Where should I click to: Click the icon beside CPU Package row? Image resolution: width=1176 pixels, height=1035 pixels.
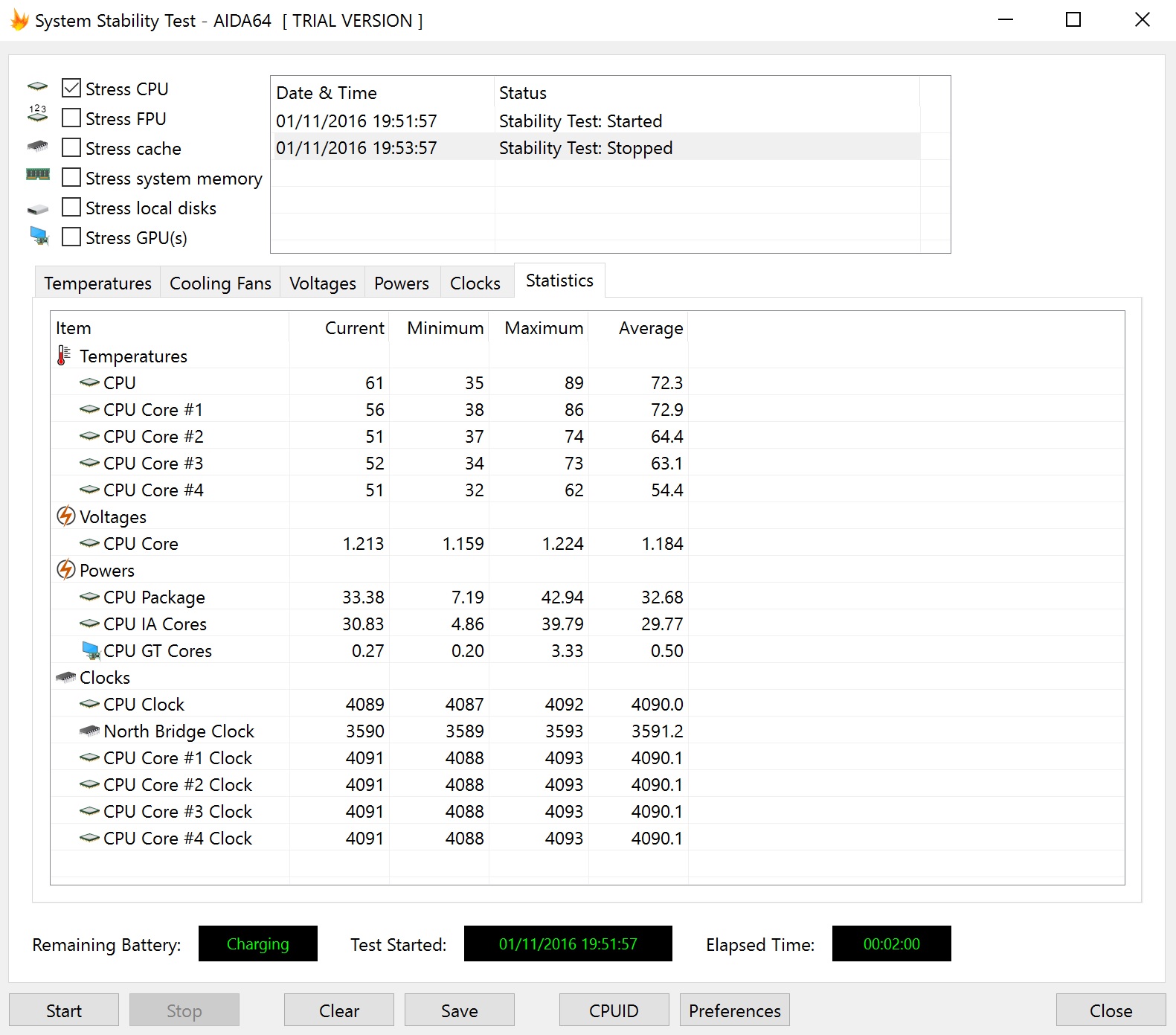pyautogui.click(x=89, y=597)
